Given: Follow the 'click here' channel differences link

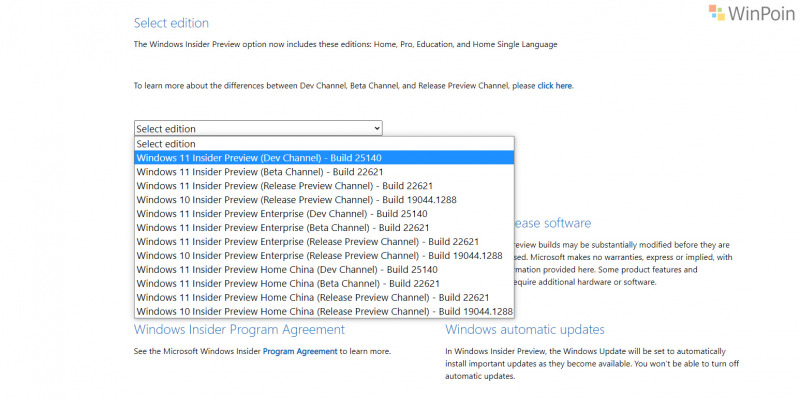Looking at the screenshot, I should pos(555,86).
